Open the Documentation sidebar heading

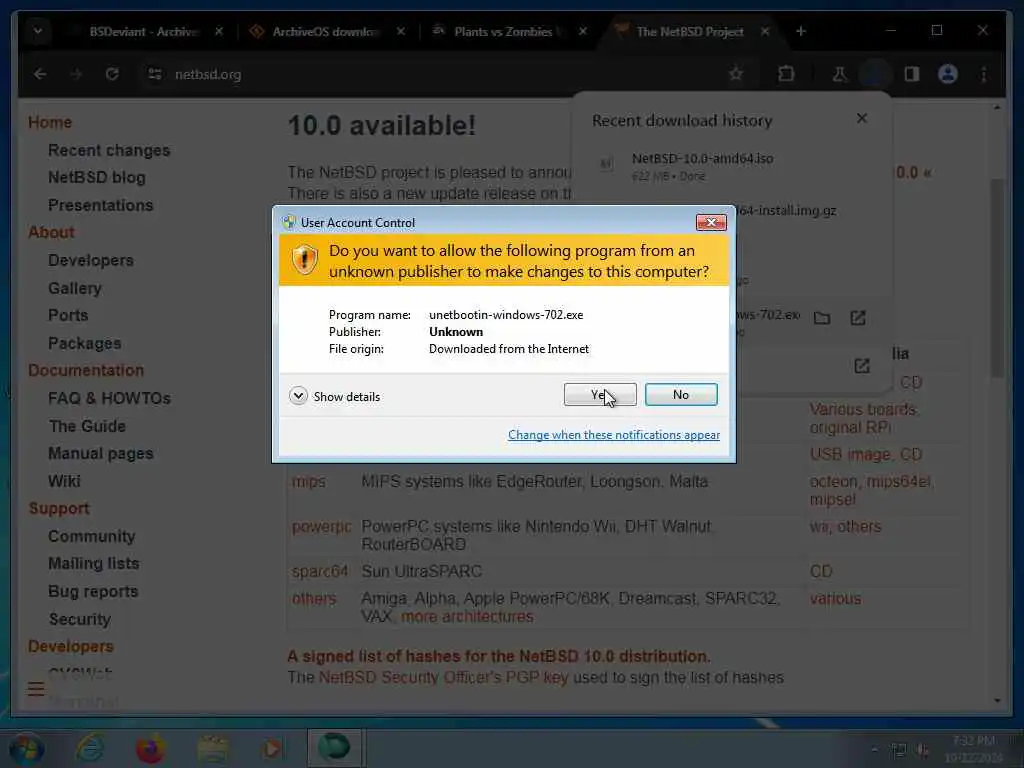pyautogui.click(x=86, y=370)
